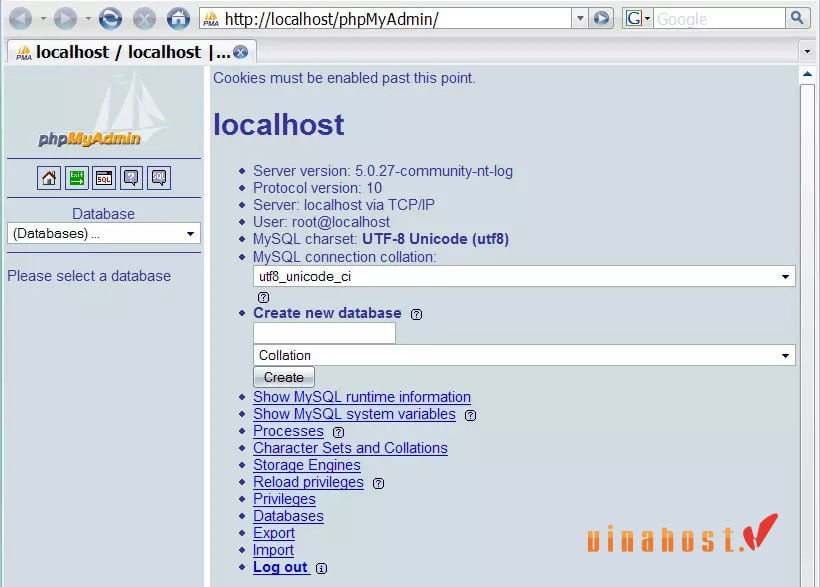Click the info icon next to Log out
This screenshot has width=820, height=587.
pos(322,568)
